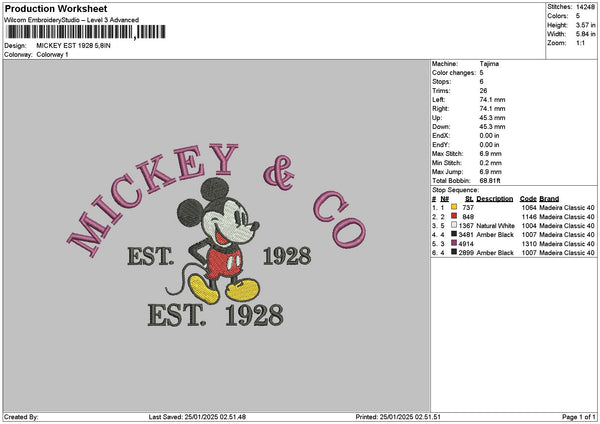The height and width of the screenshot is (424, 600).
Task: Click stitch count '4914' in stop 5
Action: point(466,244)
